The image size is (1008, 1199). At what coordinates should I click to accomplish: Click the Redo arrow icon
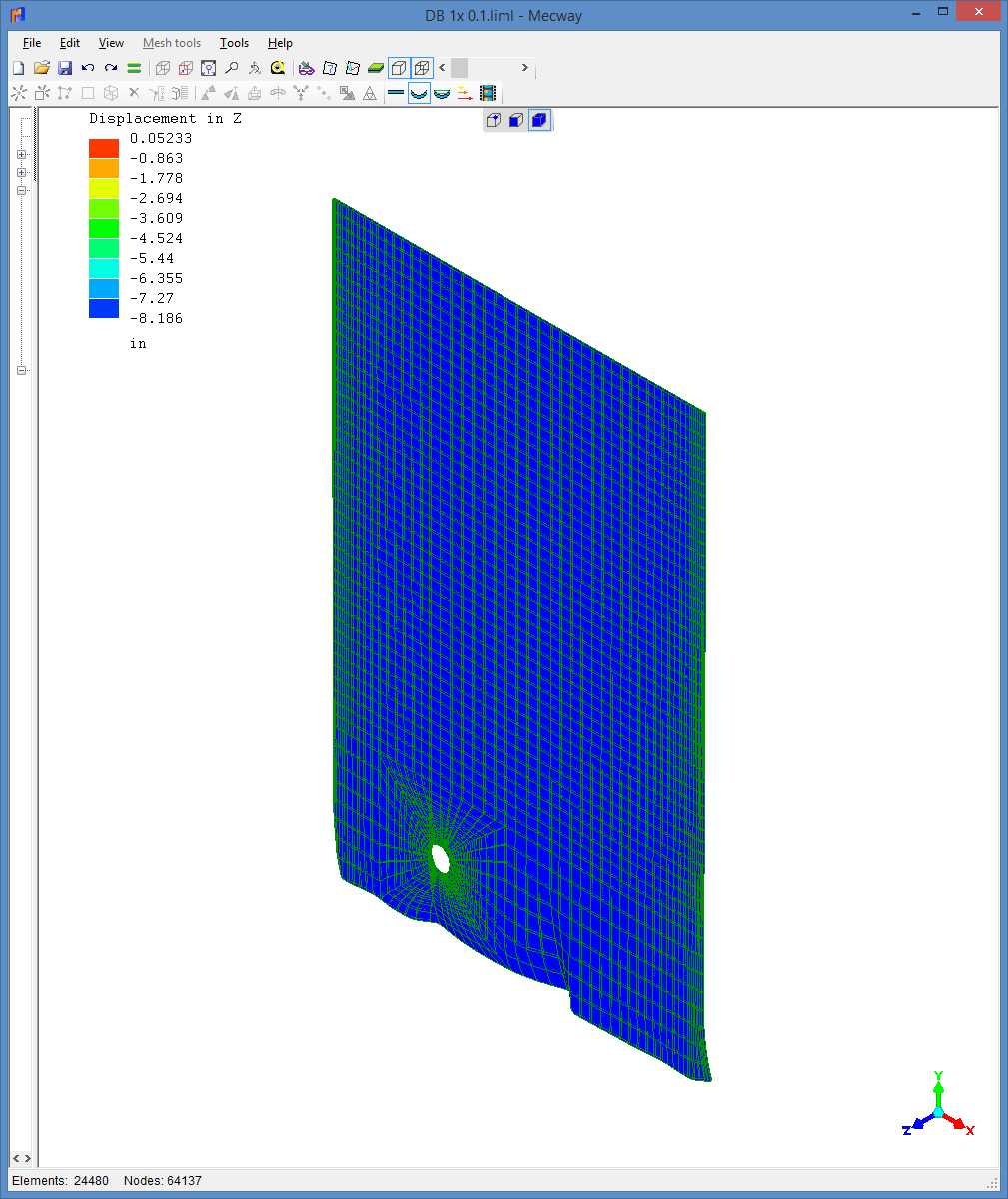[x=111, y=68]
